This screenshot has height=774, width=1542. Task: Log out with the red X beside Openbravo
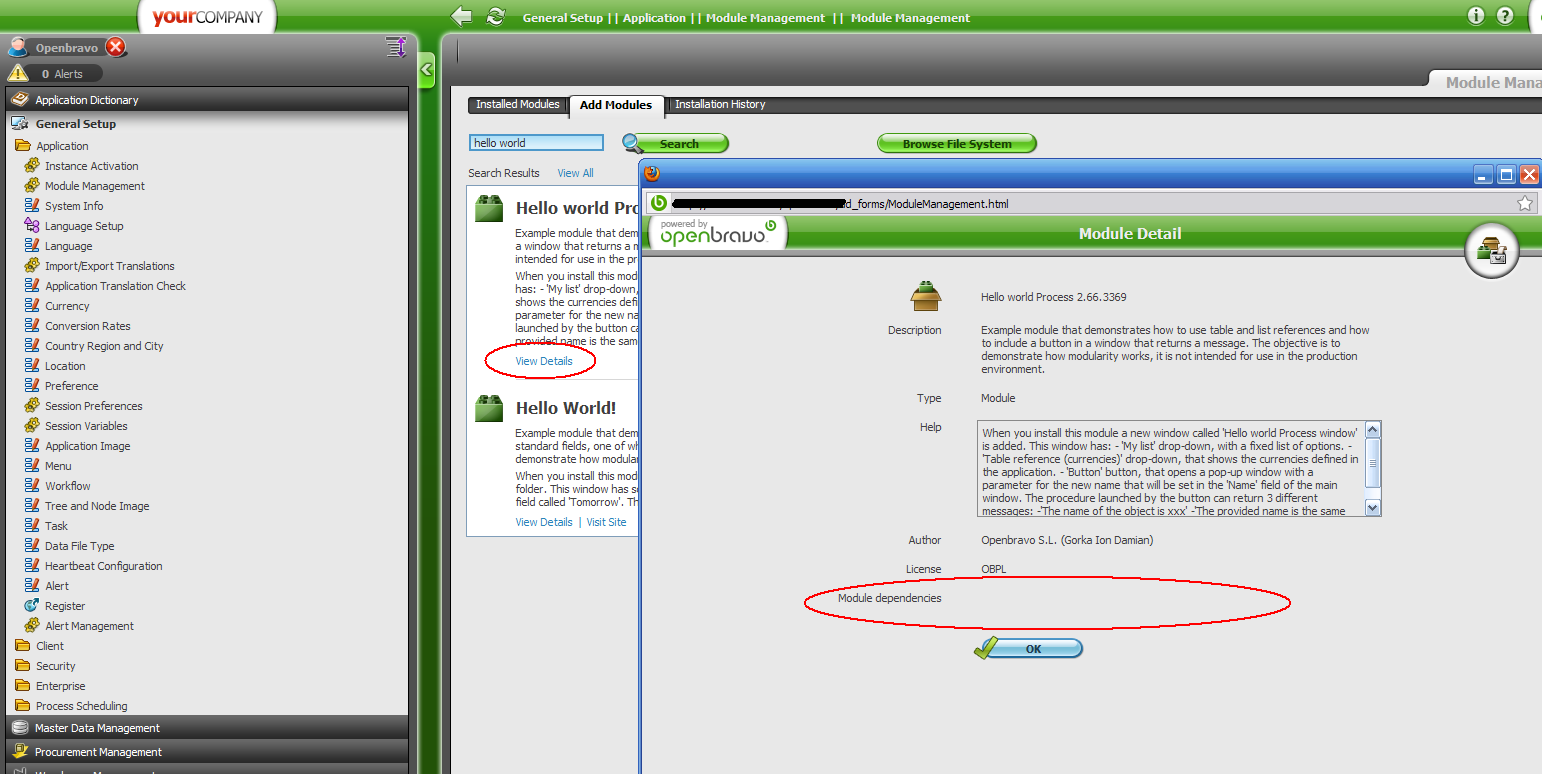116,47
